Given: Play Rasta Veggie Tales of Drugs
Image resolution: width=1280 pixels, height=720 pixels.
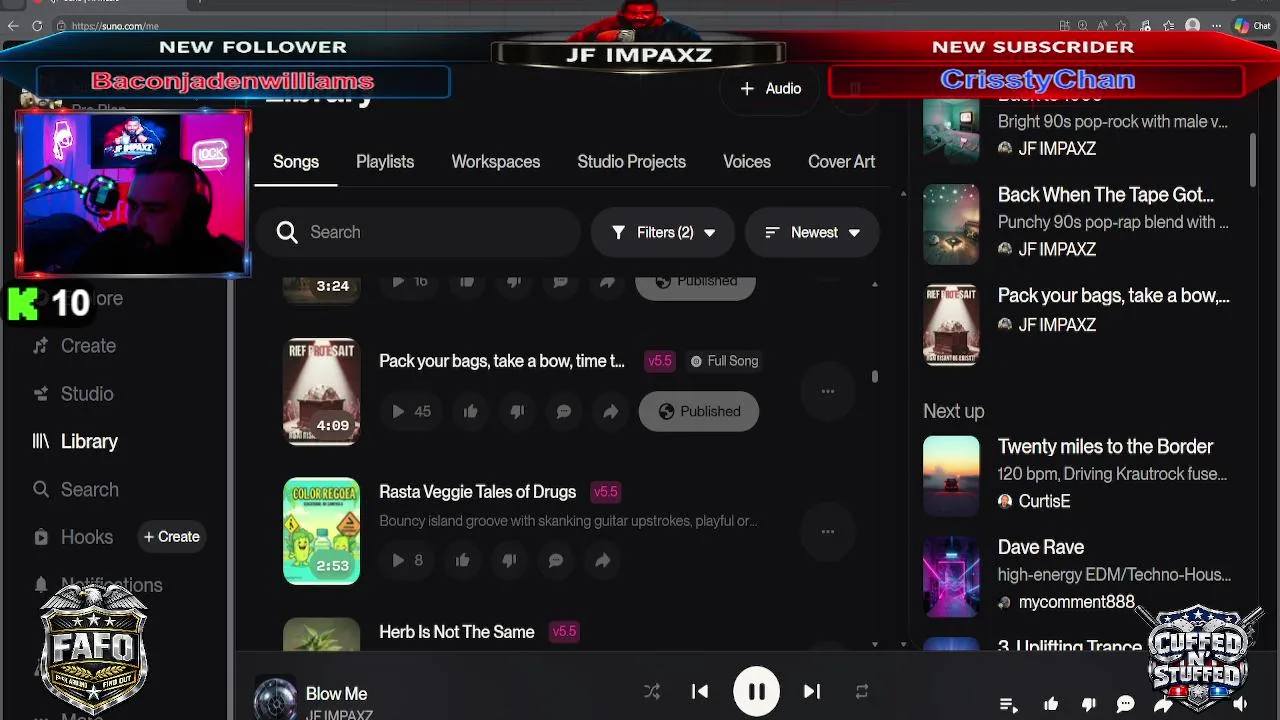Looking at the screenshot, I should tap(398, 560).
